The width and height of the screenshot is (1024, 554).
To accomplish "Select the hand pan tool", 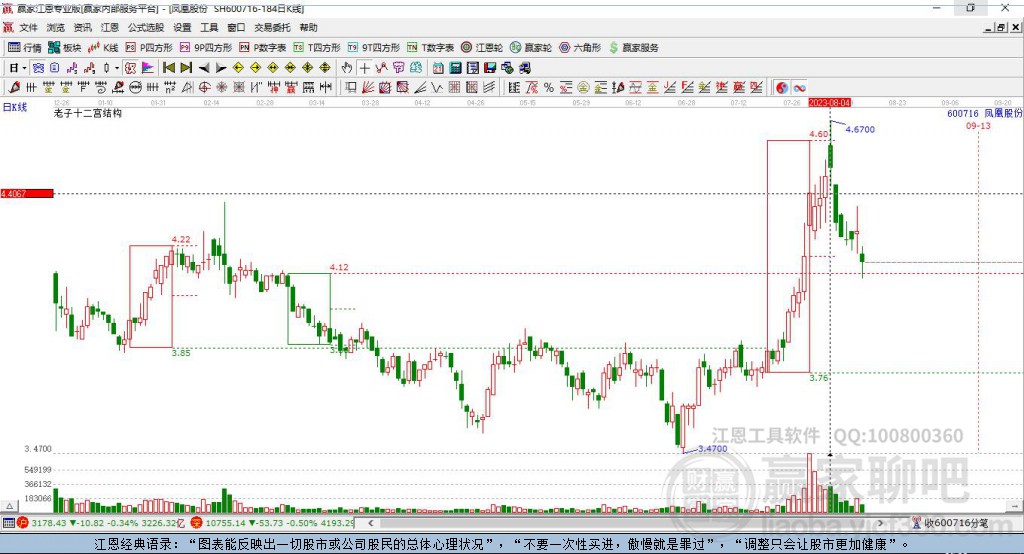I will 347,68.
